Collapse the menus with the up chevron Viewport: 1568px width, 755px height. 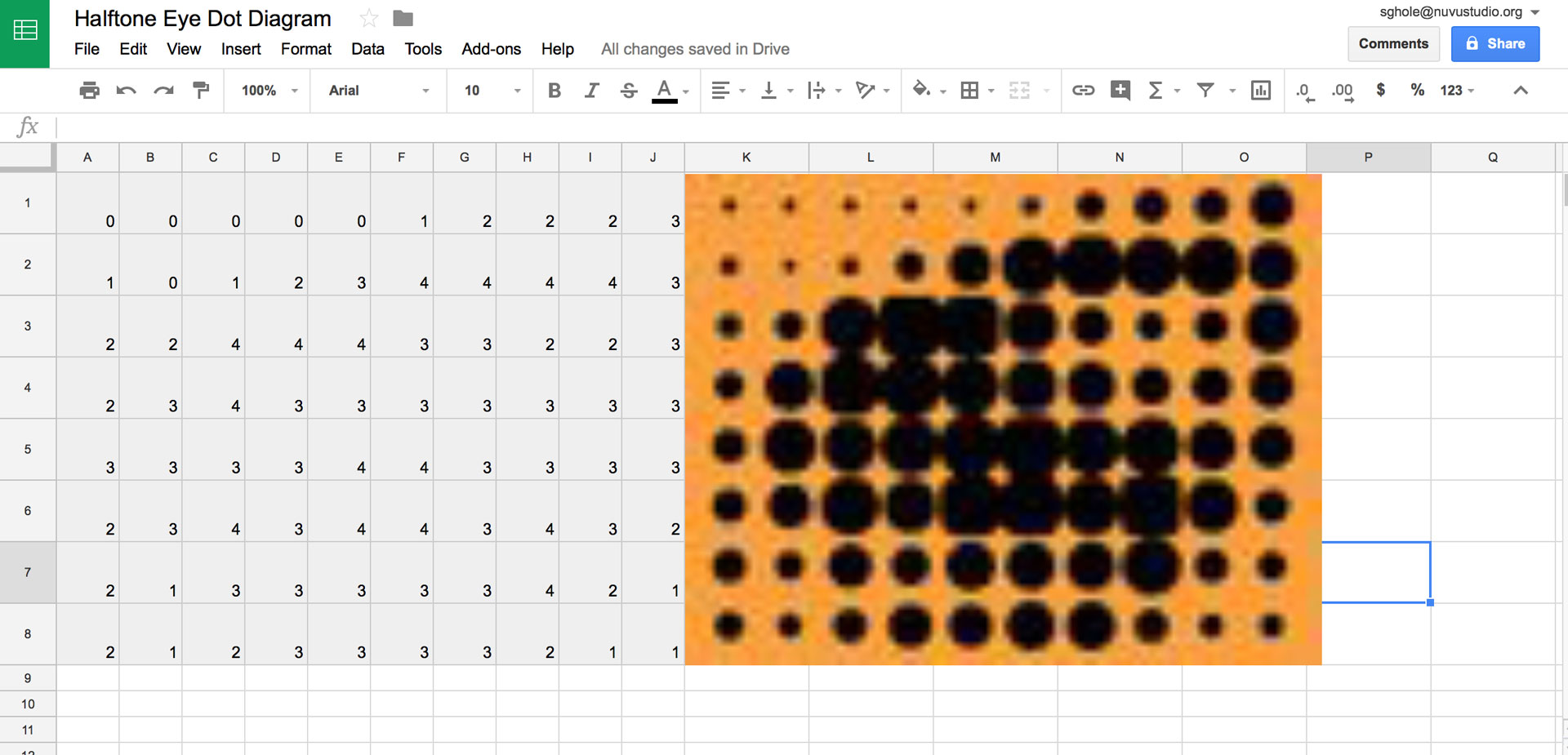point(1521,91)
